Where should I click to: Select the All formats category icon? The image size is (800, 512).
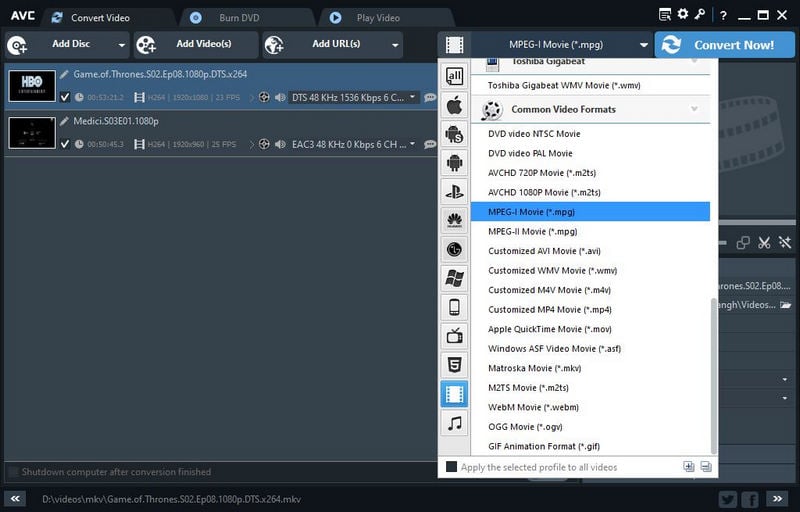[x=454, y=76]
